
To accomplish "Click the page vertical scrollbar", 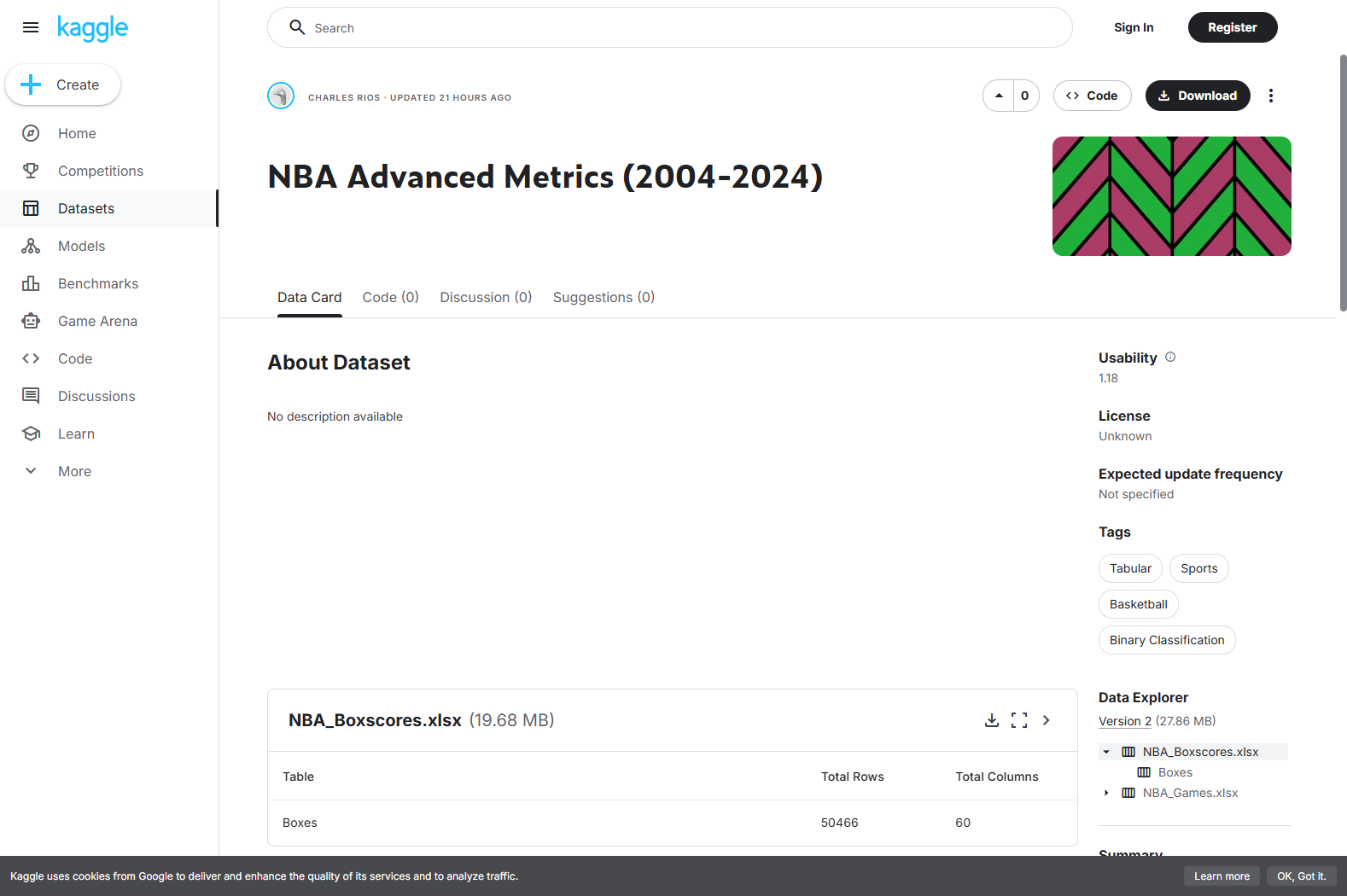I will point(1343,183).
